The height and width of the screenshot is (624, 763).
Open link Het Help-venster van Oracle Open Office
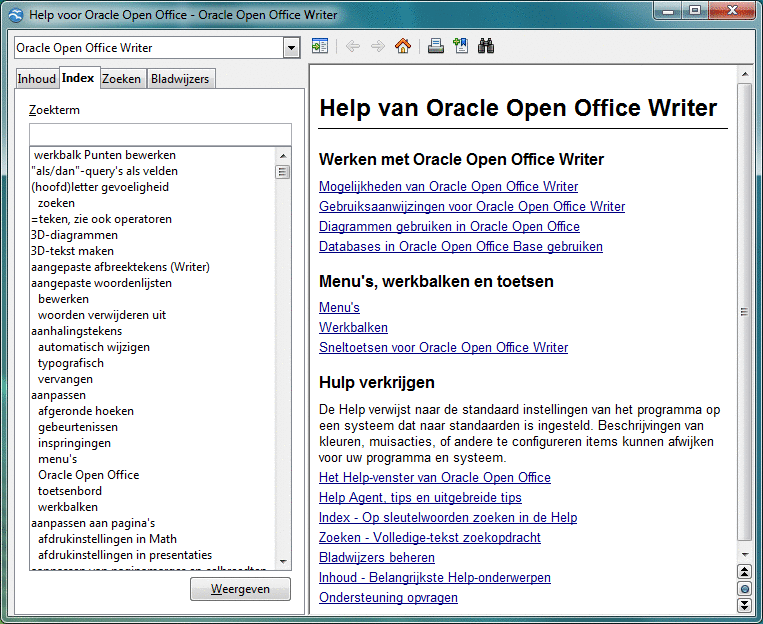[x=435, y=477]
